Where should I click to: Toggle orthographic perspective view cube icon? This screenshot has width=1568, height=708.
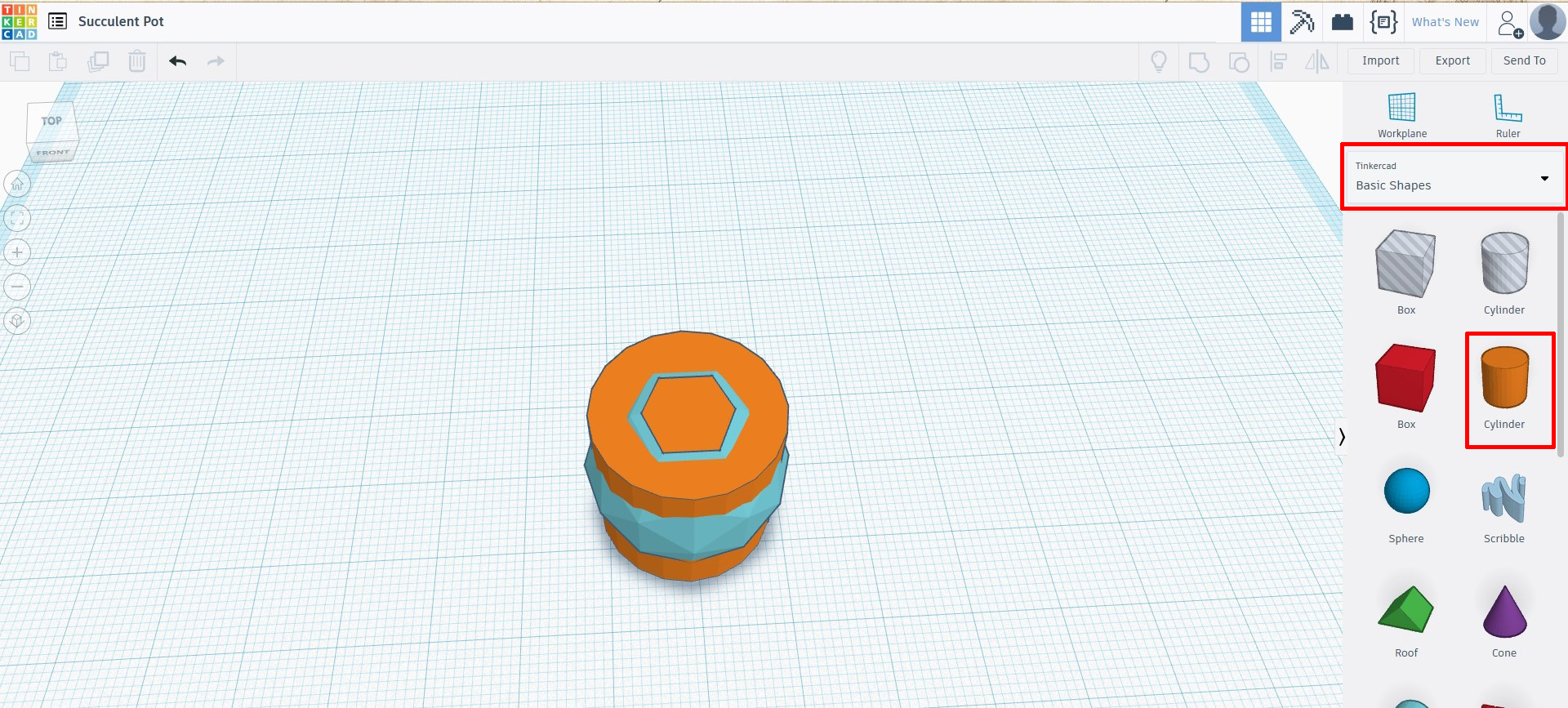click(17, 321)
